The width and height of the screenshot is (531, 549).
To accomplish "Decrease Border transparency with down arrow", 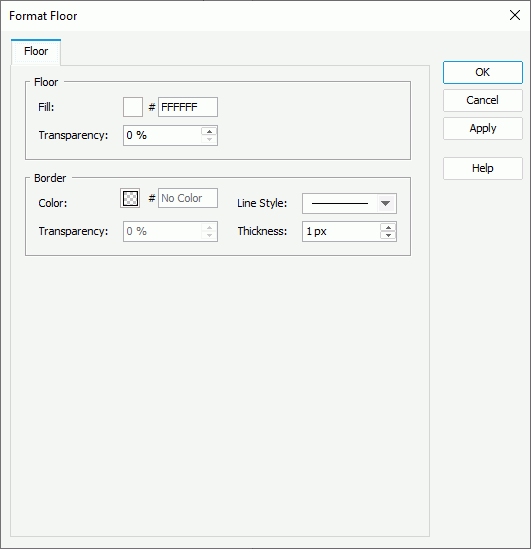I will coord(209,235).
